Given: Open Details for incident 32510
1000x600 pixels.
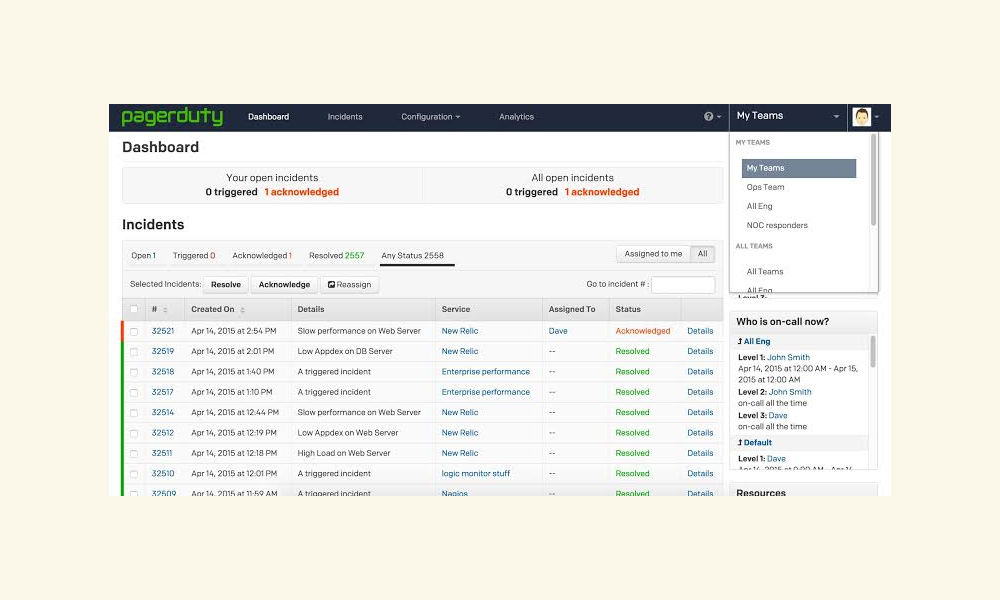Looking at the screenshot, I should click(700, 474).
